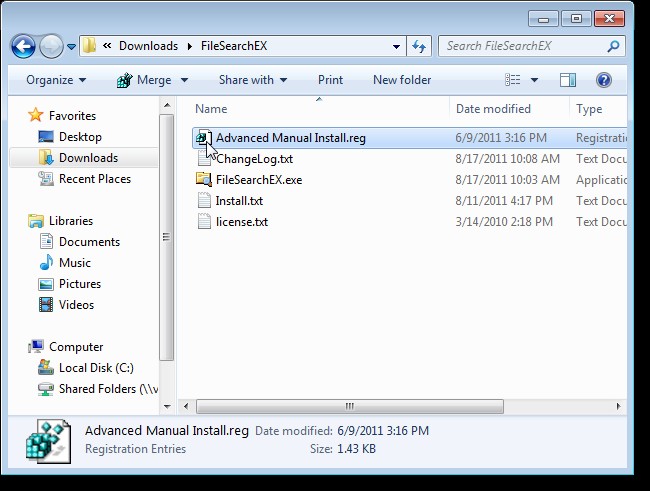Click the search magnifier icon
Screen dimensions: 650x491
613,46
